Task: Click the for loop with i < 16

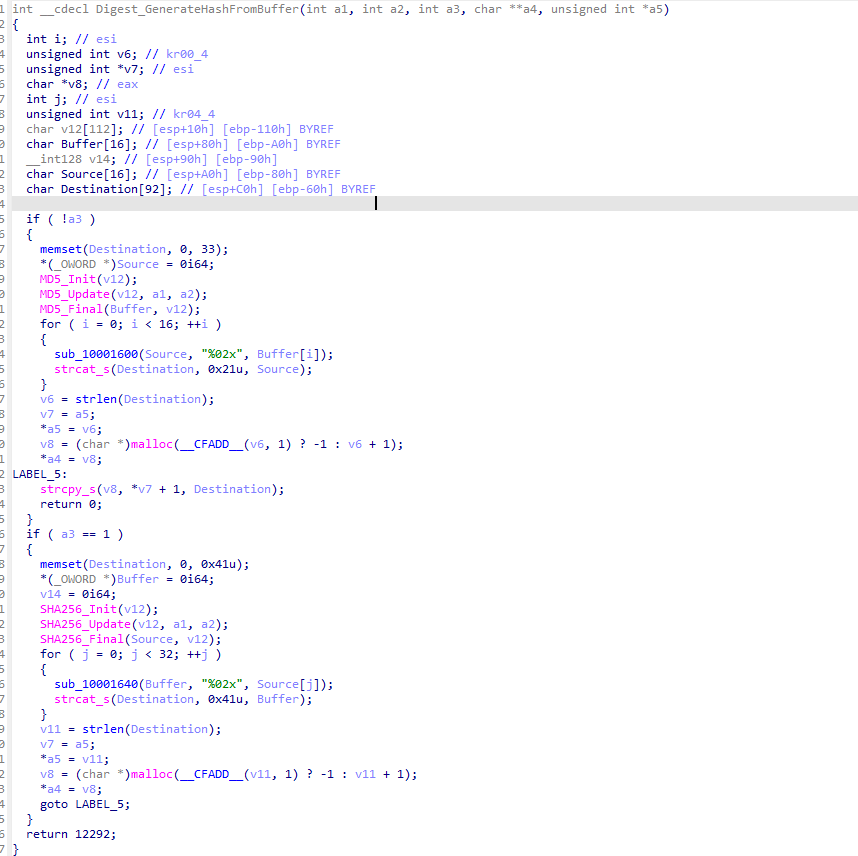Action: (x=131, y=324)
